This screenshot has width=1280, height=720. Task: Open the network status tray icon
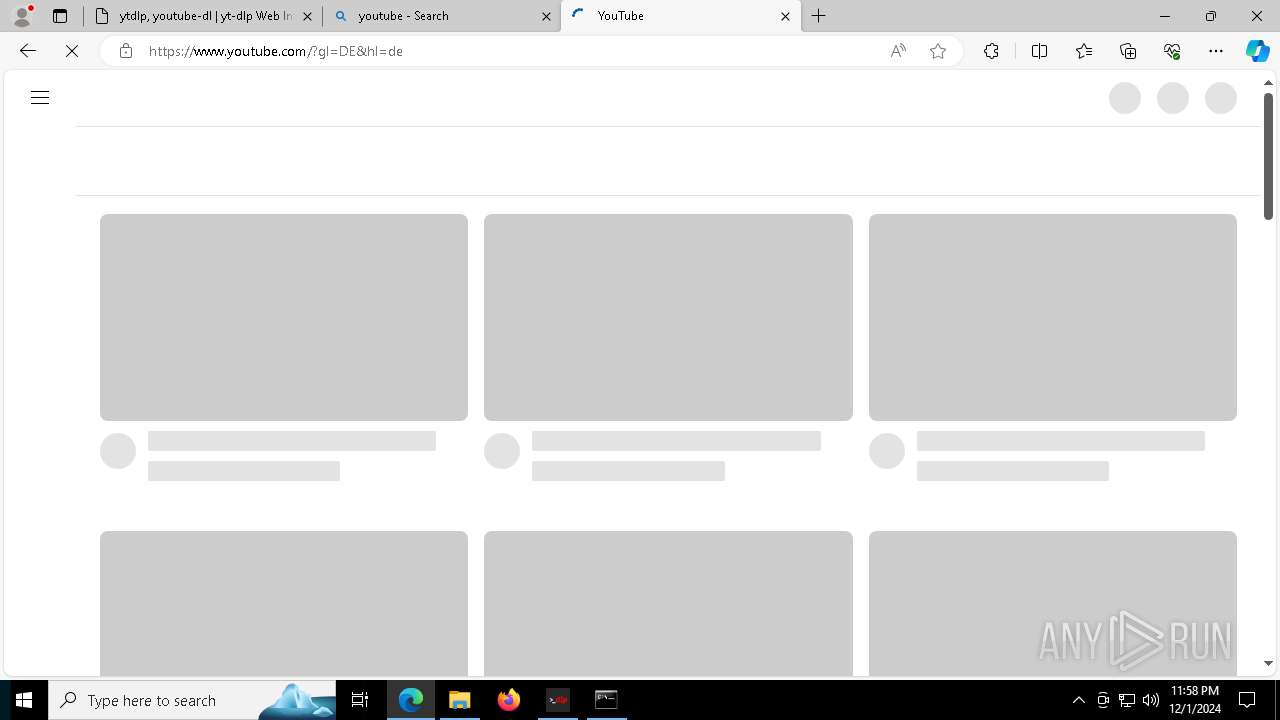pos(1127,700)
